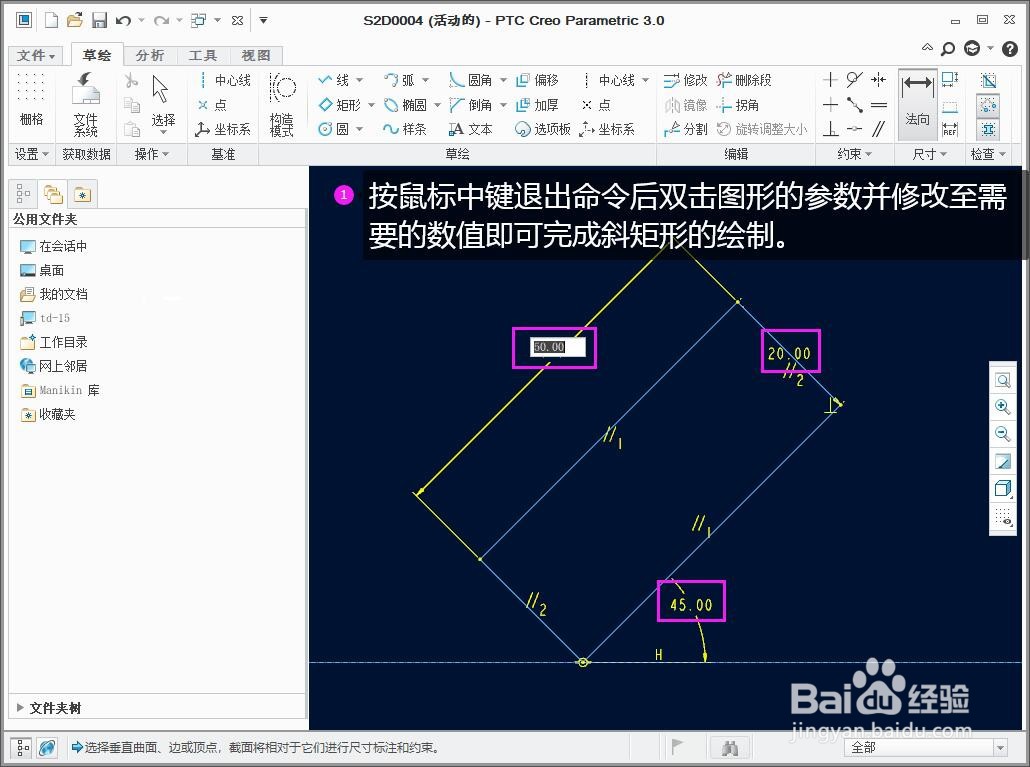Select the 分割 divide tool

(x=685, y=129)
